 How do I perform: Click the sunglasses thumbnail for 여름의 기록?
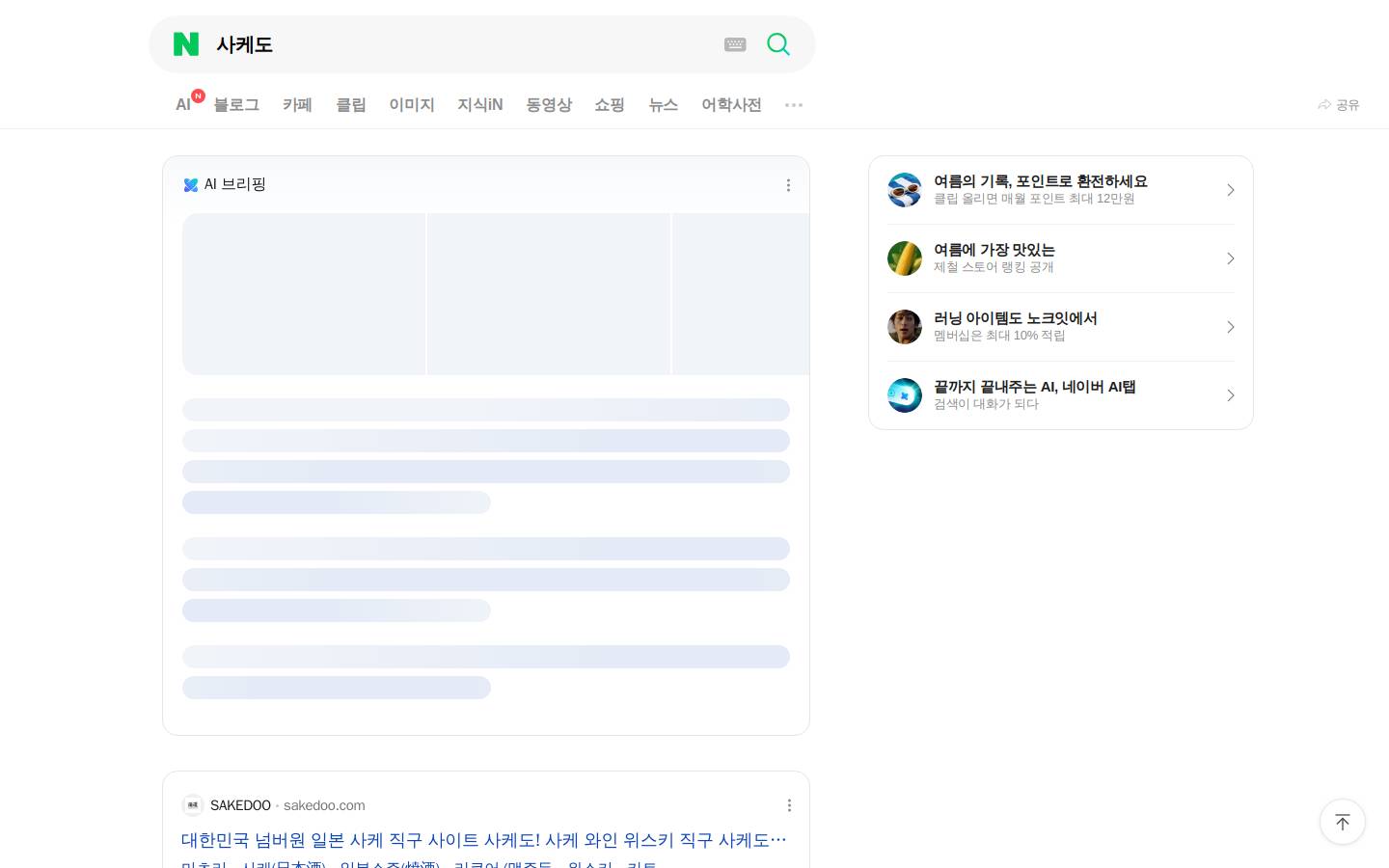tap(905, 190)
